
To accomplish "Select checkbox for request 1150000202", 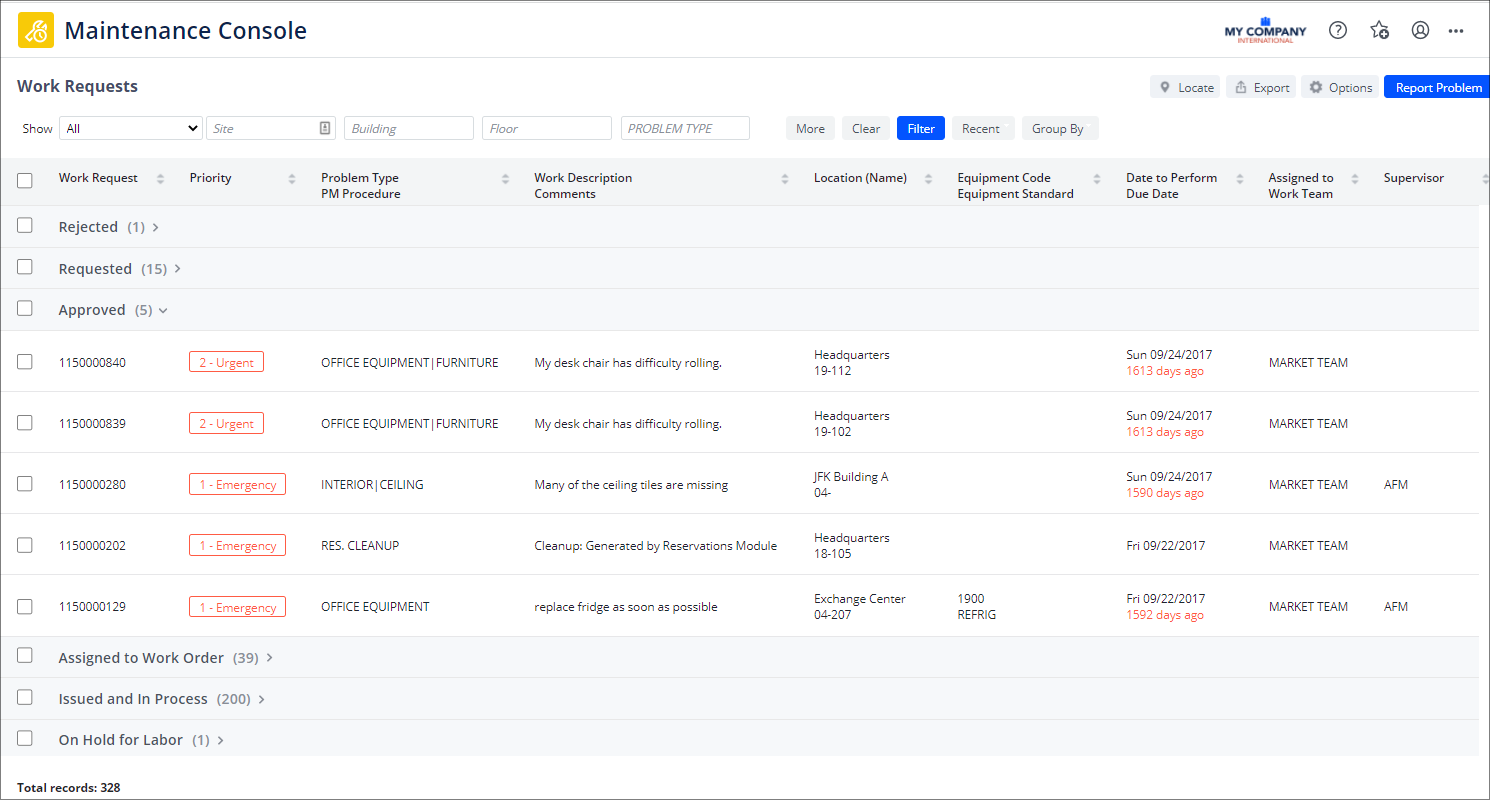I will click(25, 545).
